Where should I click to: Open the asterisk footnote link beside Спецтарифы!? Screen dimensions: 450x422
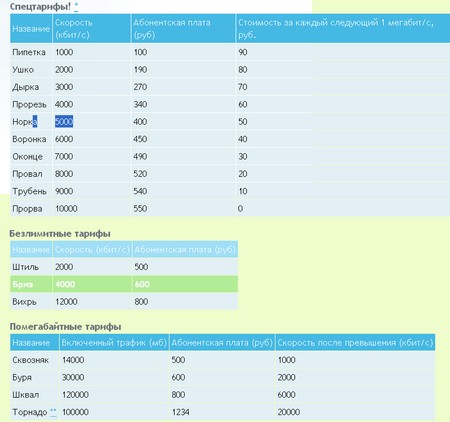(76, 6)
